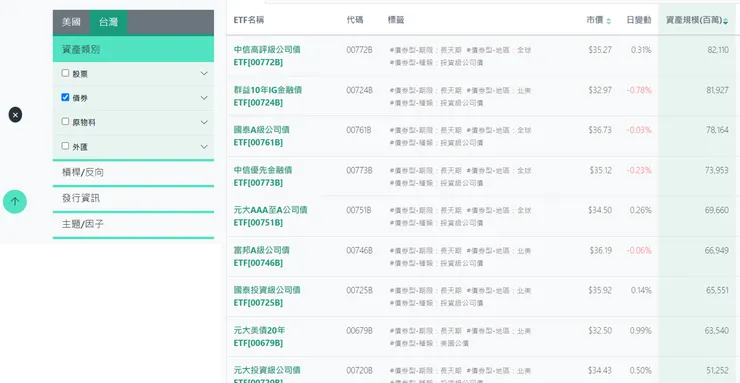740x383 pixels.
Task: Check the 外匯 checkbox
Action: click(x=65, y=146)
